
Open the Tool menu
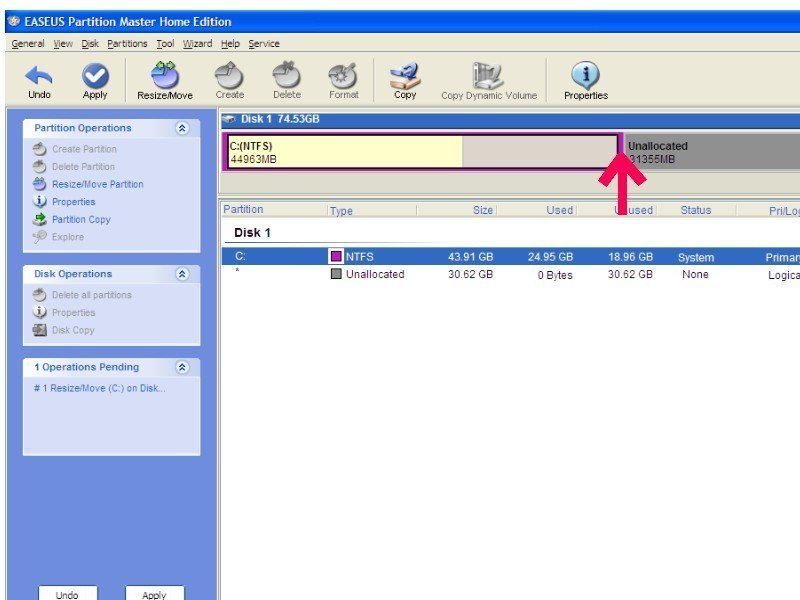165,44
